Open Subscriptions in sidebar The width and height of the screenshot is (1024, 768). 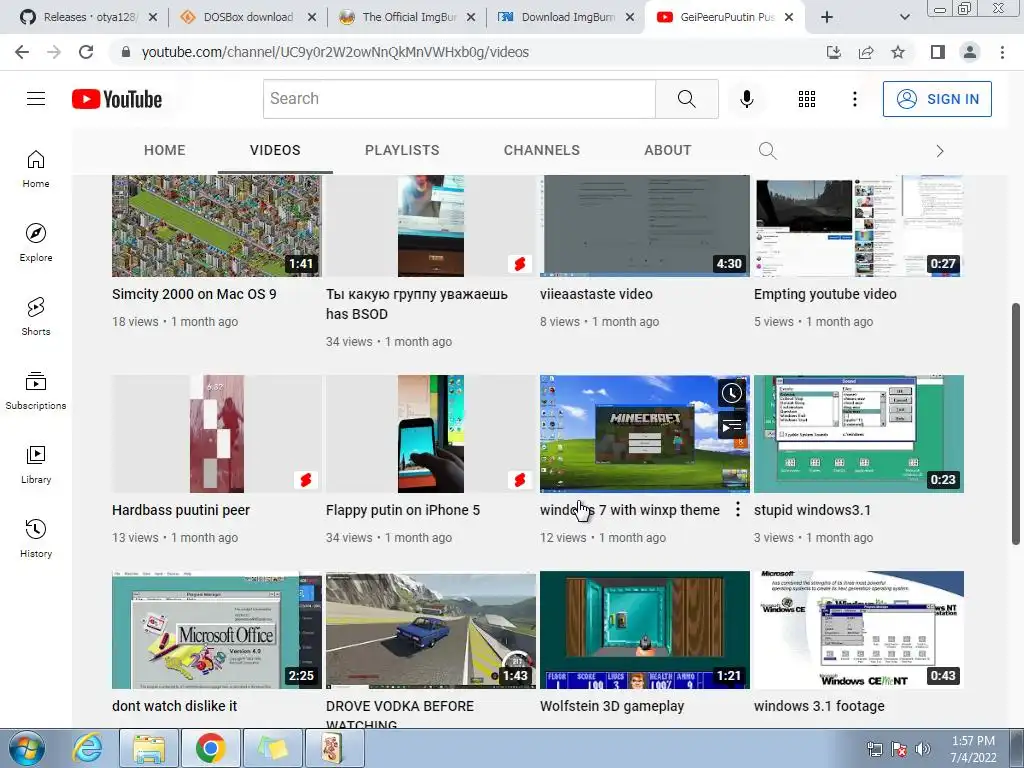(36, 390)
